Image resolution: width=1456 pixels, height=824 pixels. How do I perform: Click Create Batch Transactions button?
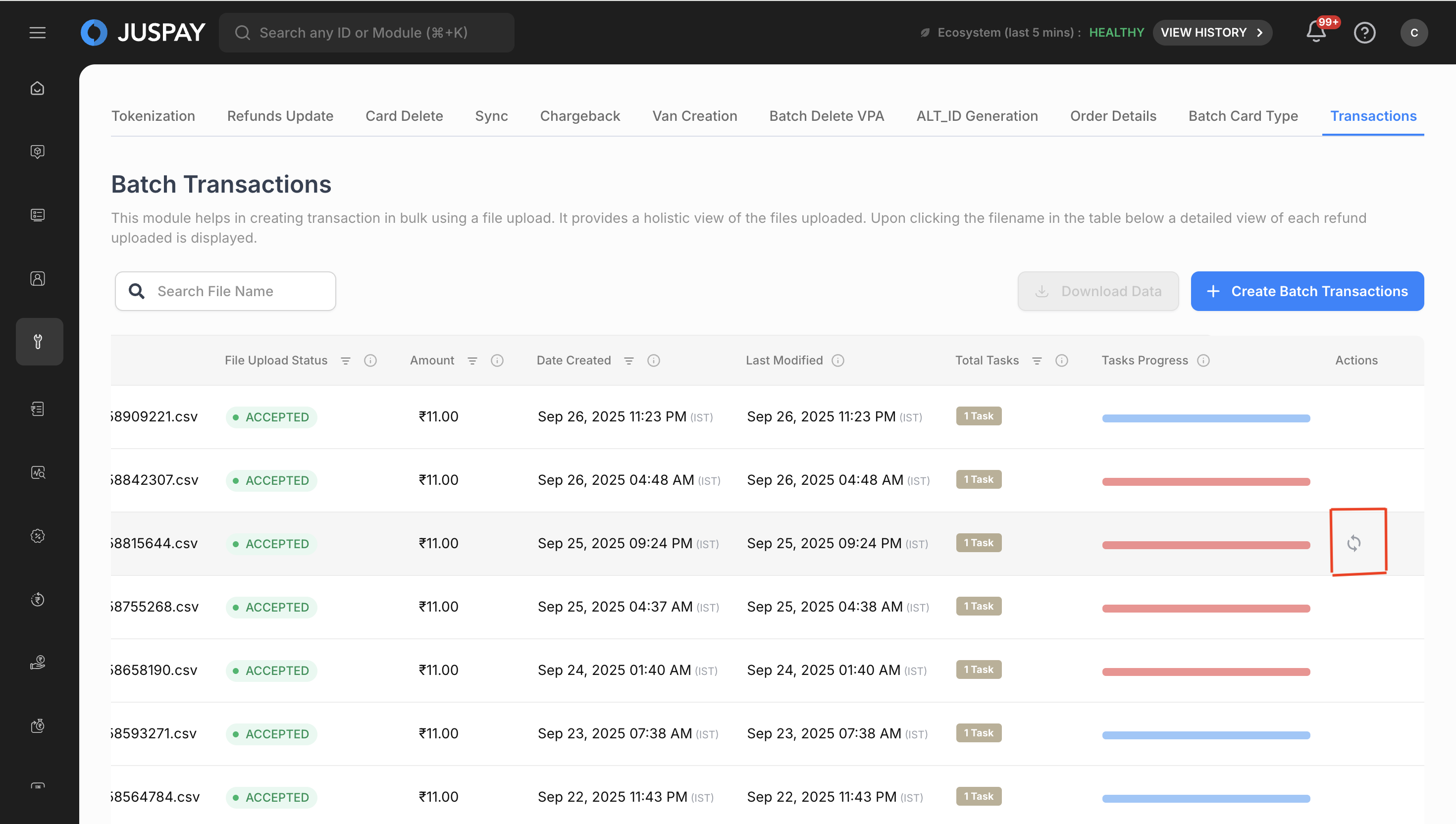1306,291
